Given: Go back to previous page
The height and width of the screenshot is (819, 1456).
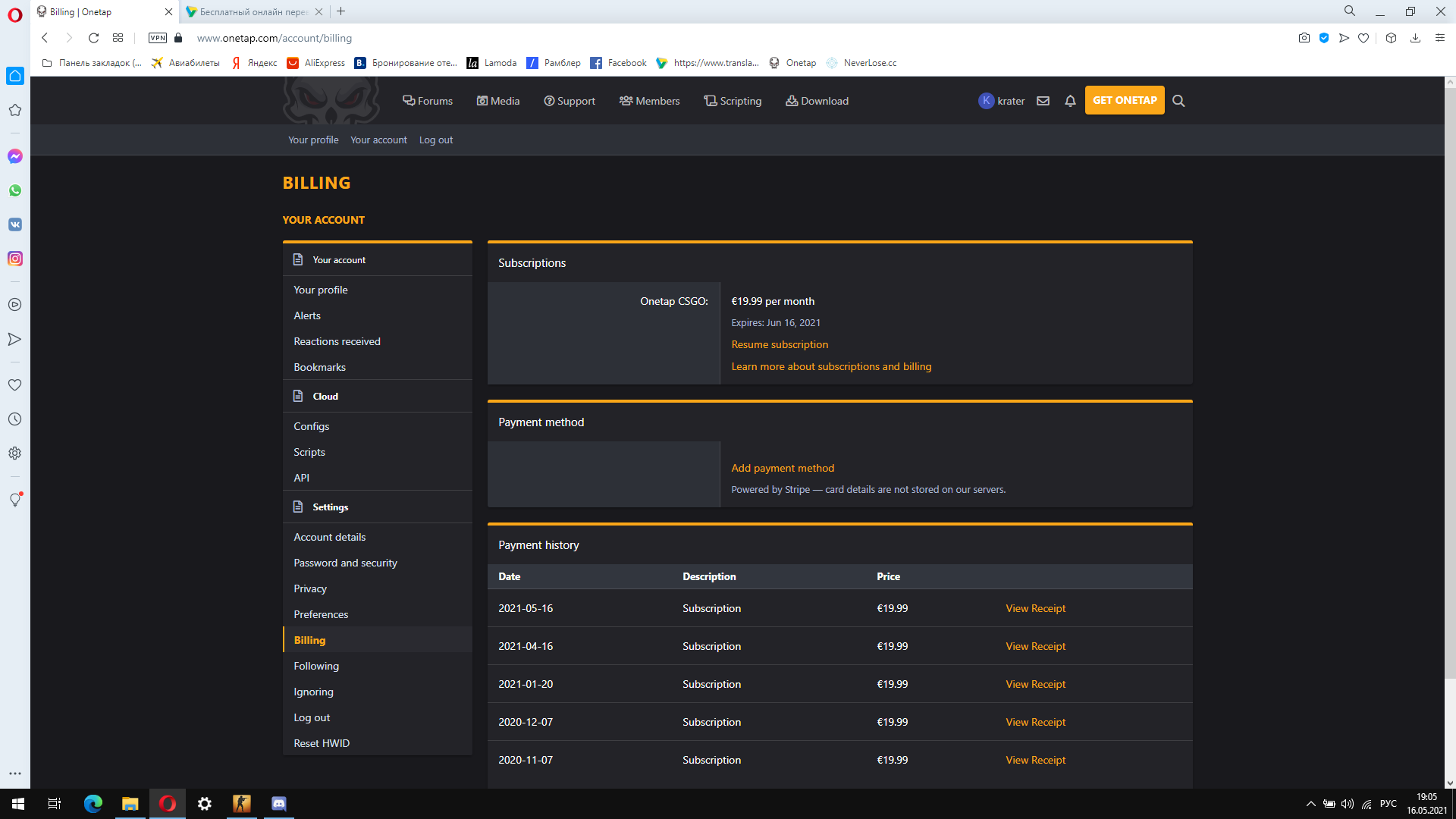Looking at the screenshot, I should pos(45,38).
